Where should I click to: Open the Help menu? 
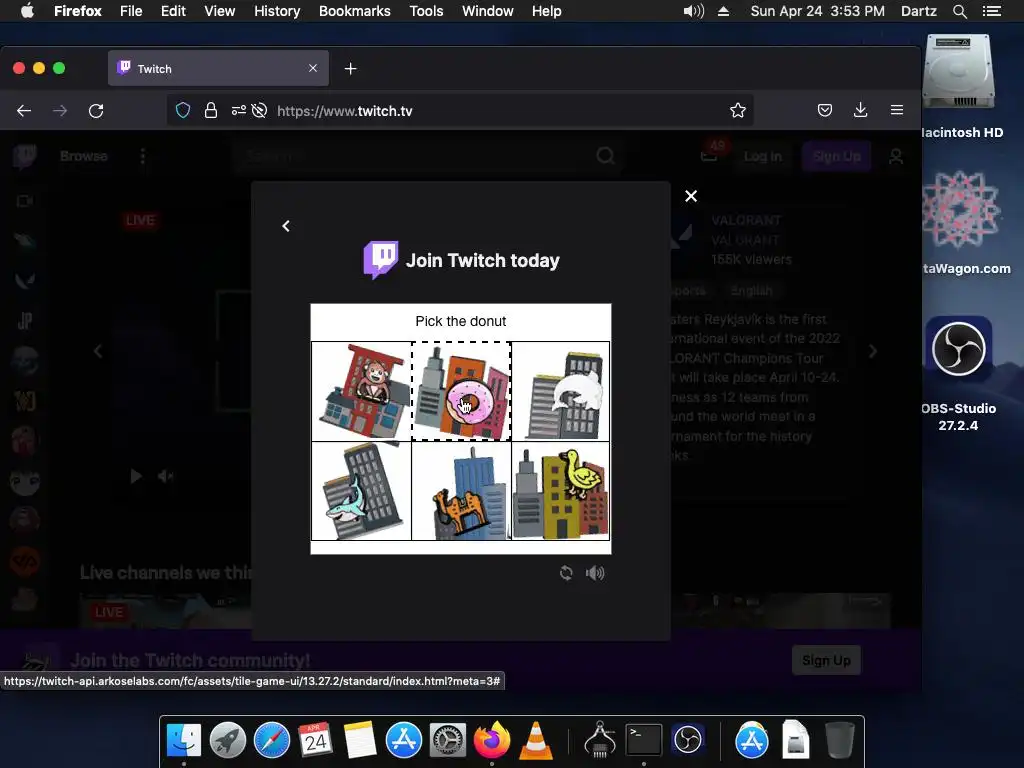pos(547,11)
